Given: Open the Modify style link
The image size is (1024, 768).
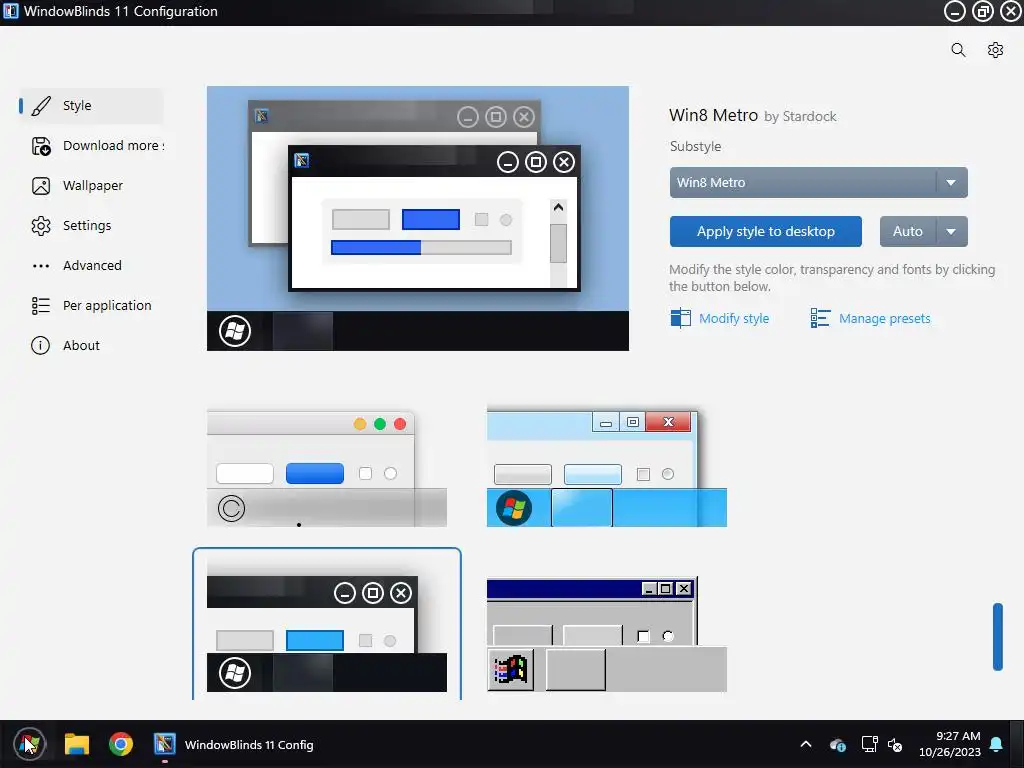Looking at the screenshot, I should (734, 319).
